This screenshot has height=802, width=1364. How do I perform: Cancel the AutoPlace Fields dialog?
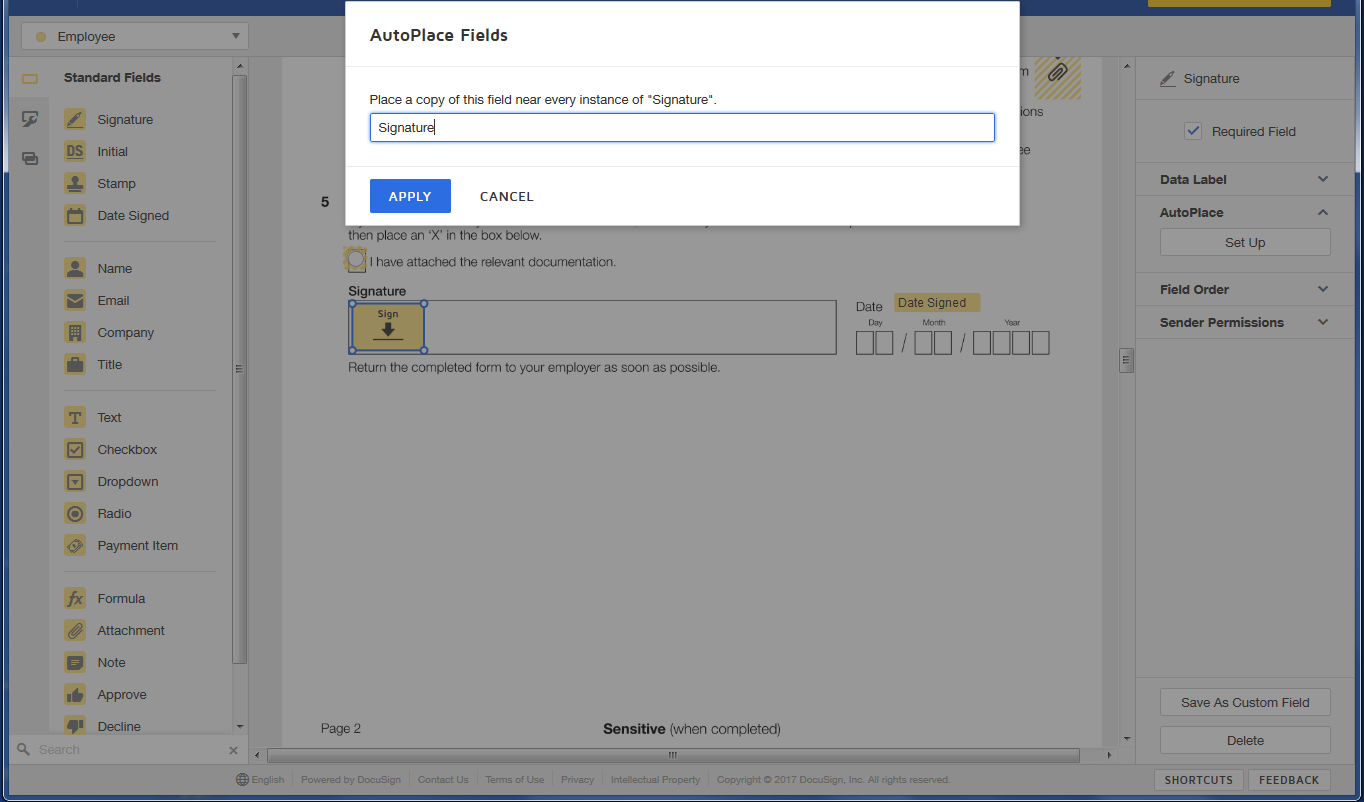point(506,196)
